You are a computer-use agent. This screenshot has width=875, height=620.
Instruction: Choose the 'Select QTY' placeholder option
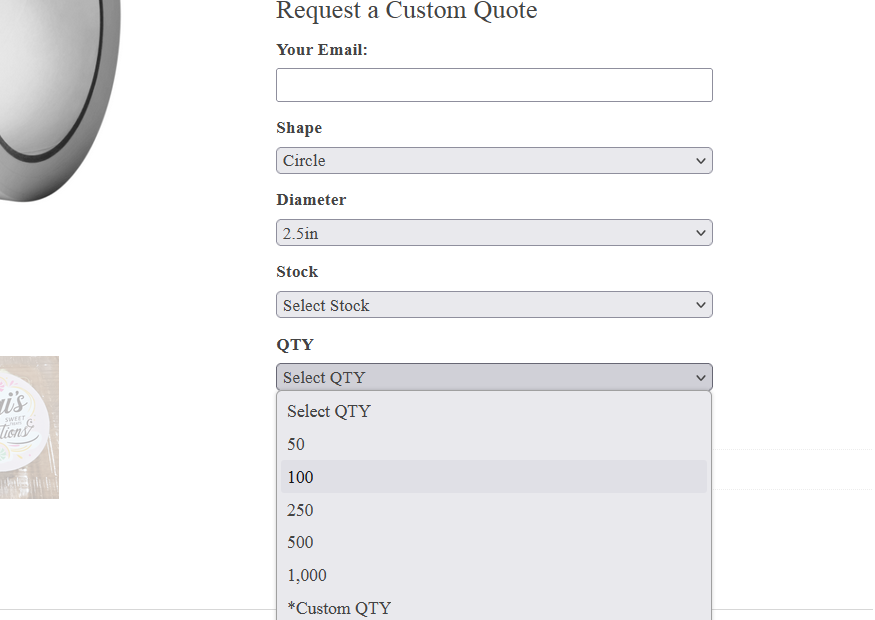(x=329, y=411)
